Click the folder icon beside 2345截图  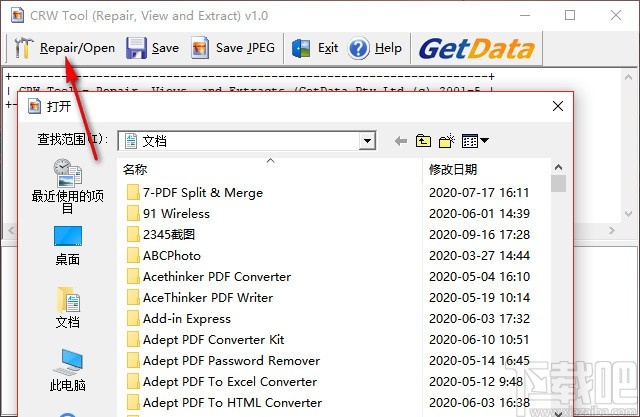tap(133, 234)
